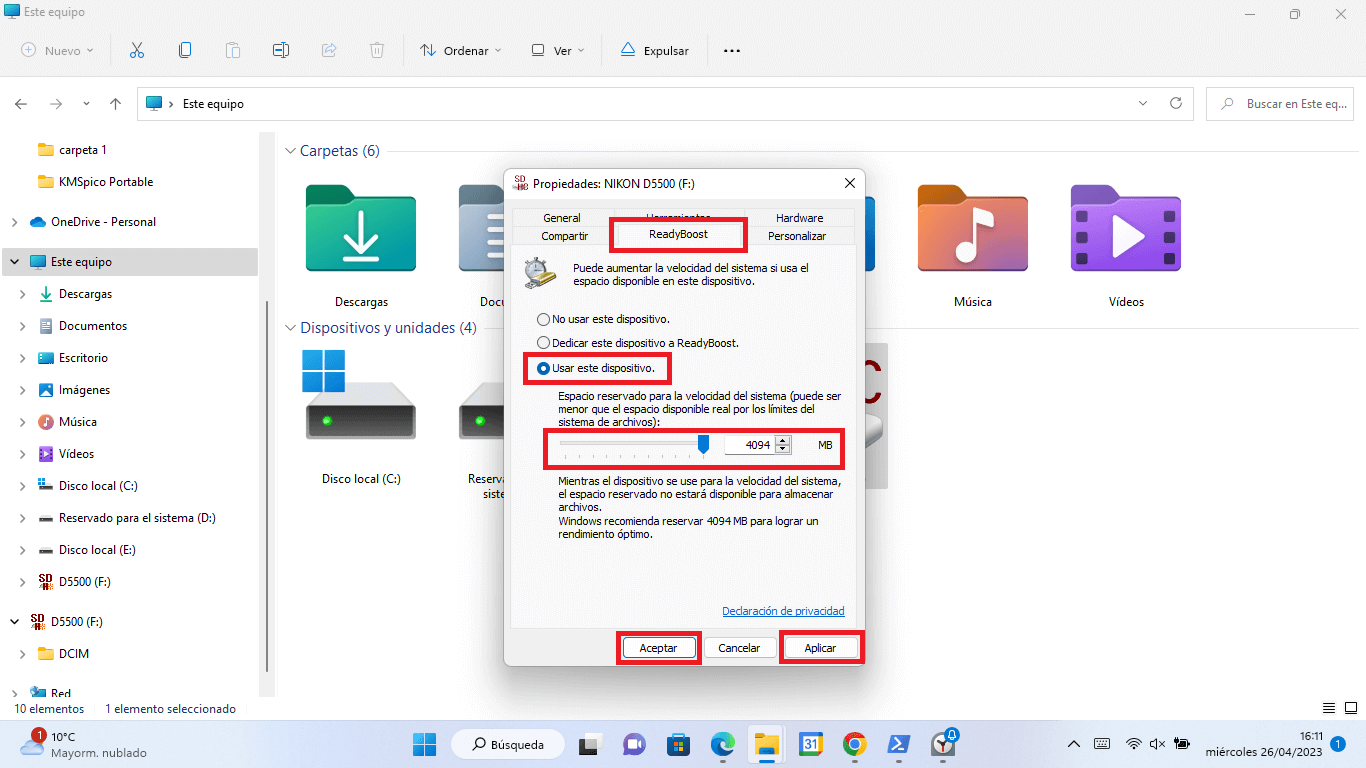This screenshot has height=768, width=1366.
Task: Open the Nuevo dropdown menu
Action: click(57, 50)
